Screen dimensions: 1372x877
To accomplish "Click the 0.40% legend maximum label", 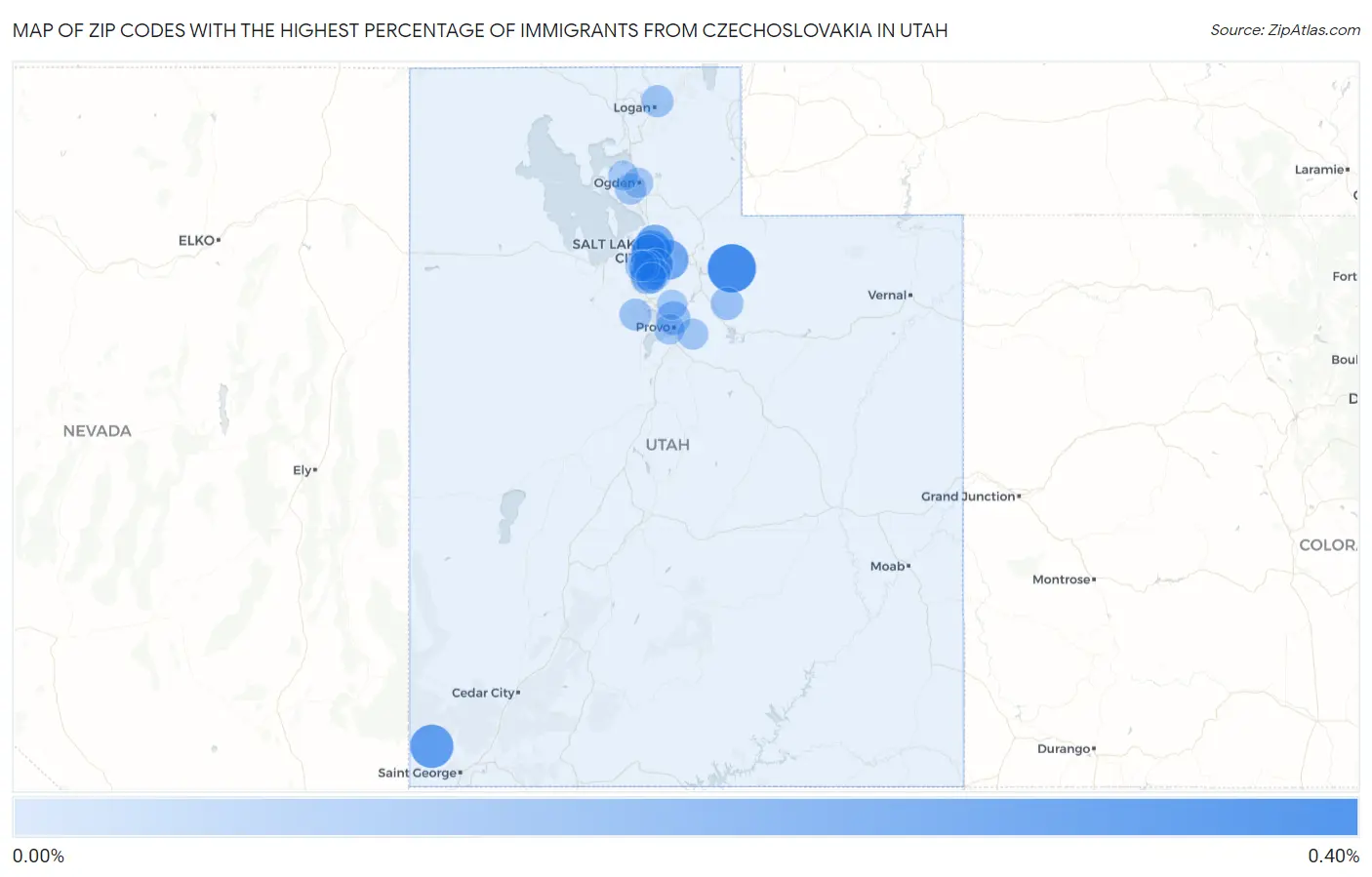I will point(1333,857).
